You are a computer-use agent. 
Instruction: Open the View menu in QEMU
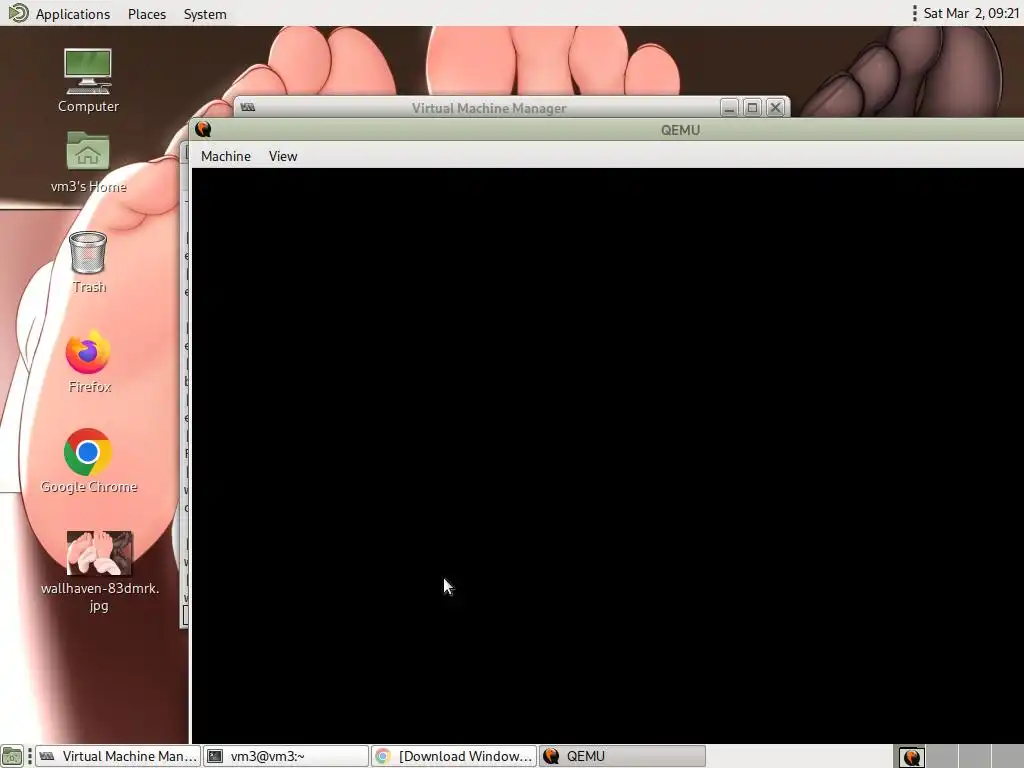pos(283,156)
